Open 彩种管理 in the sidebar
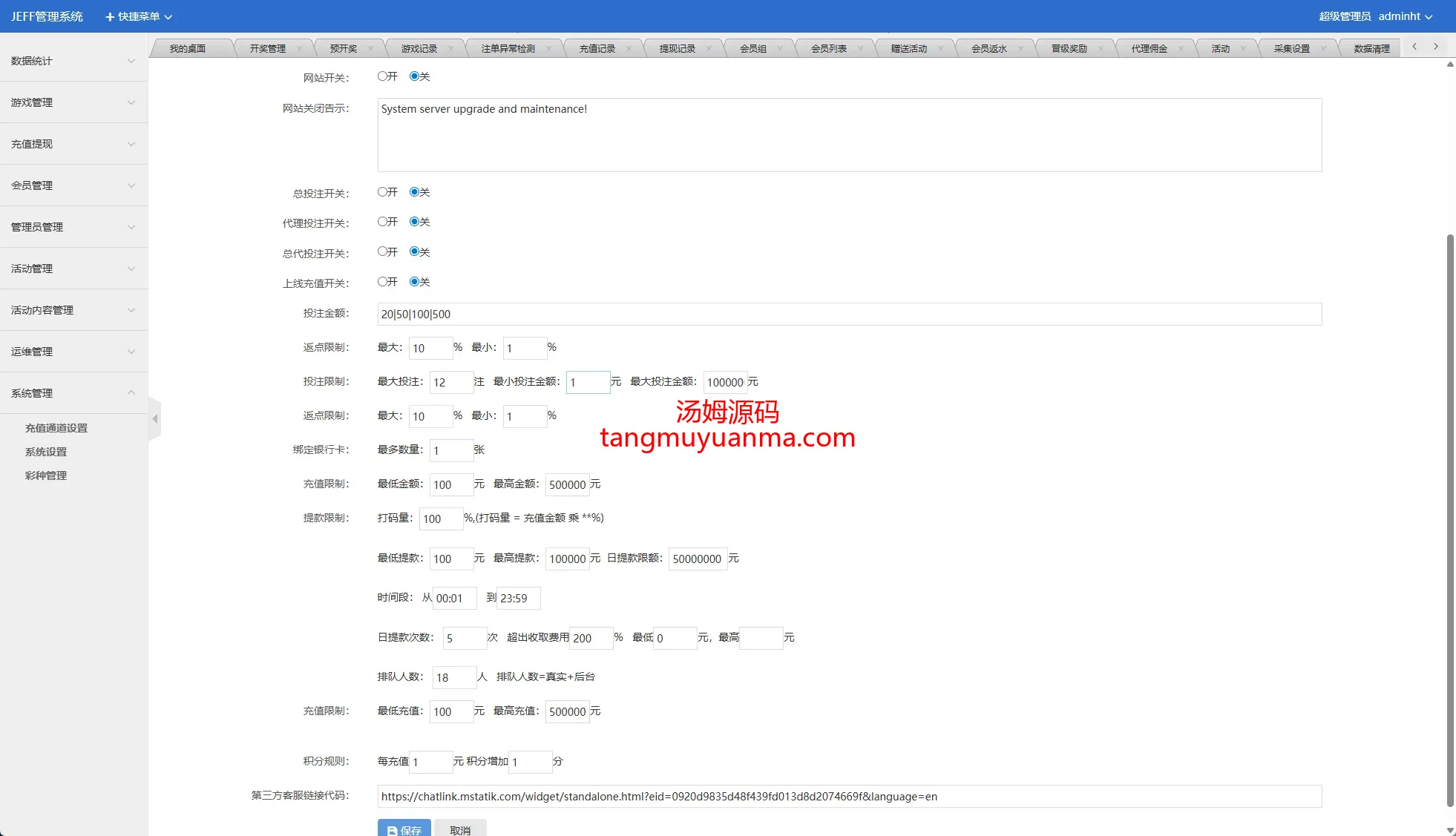Viewport: 1456px width, 836px height. 46,475
